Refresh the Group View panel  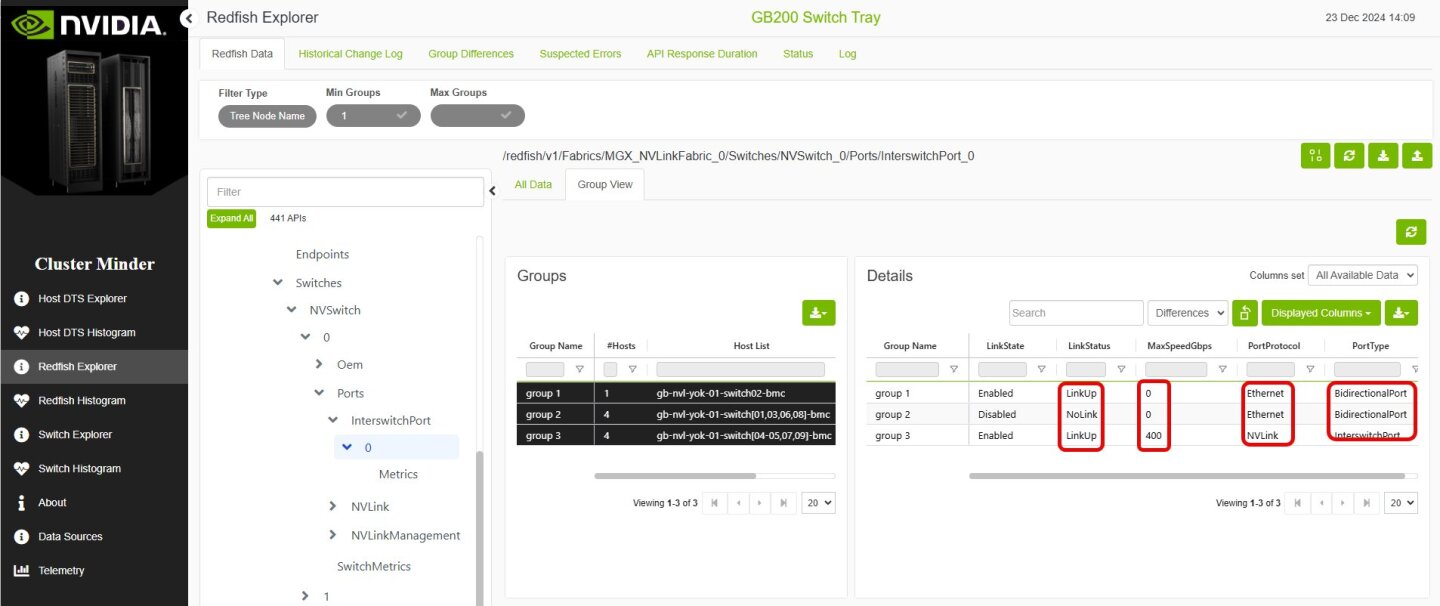1410,231
